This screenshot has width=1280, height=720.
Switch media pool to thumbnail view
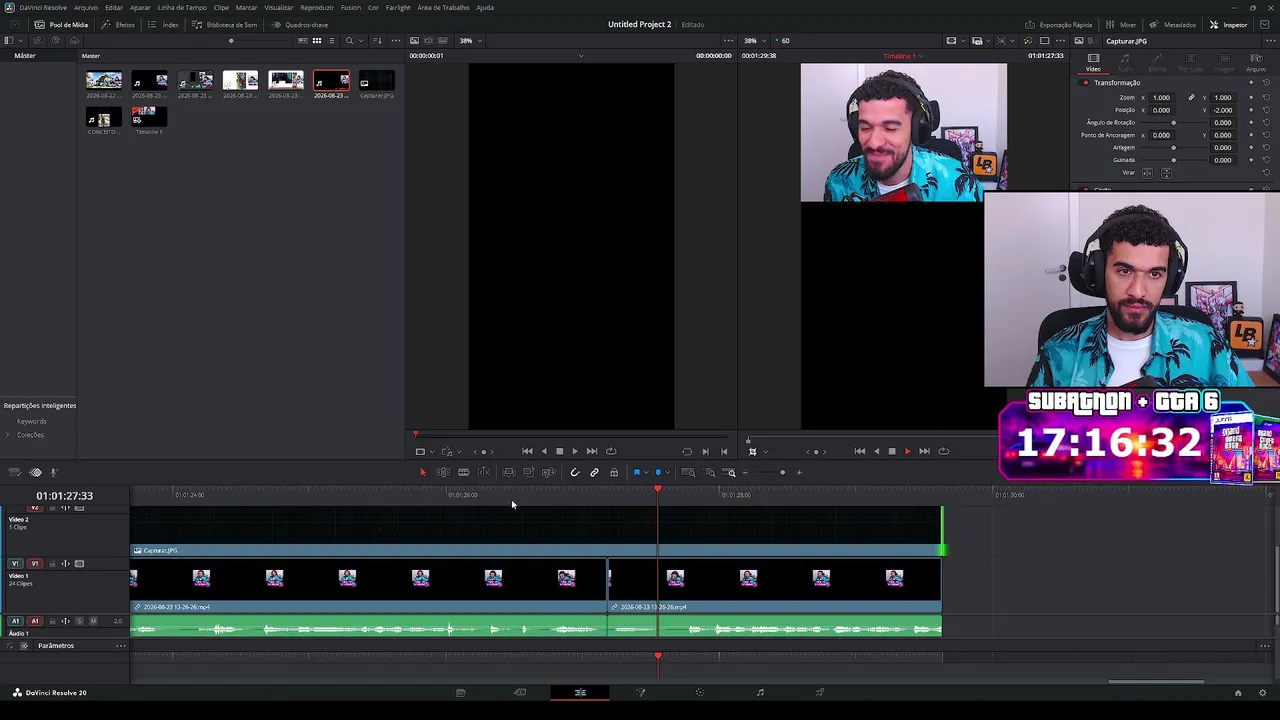point(317,40)
